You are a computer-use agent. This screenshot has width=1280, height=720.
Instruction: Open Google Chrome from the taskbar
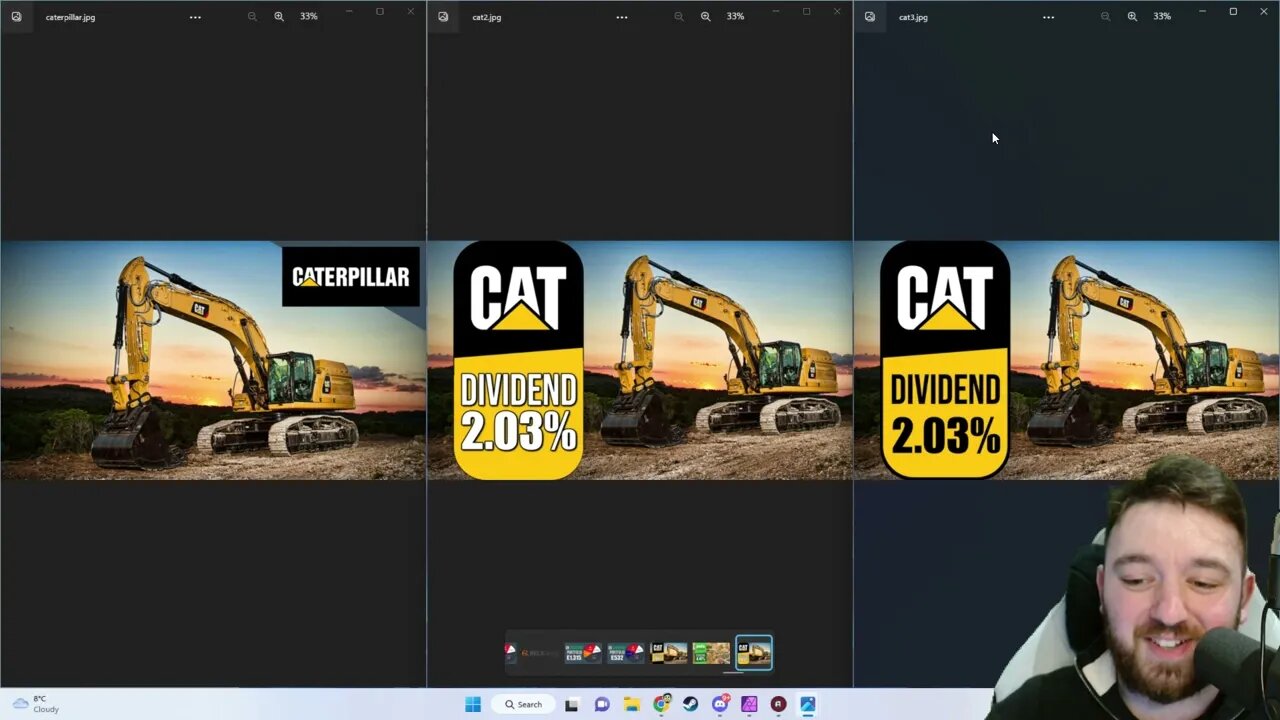(x=661, y=704)
